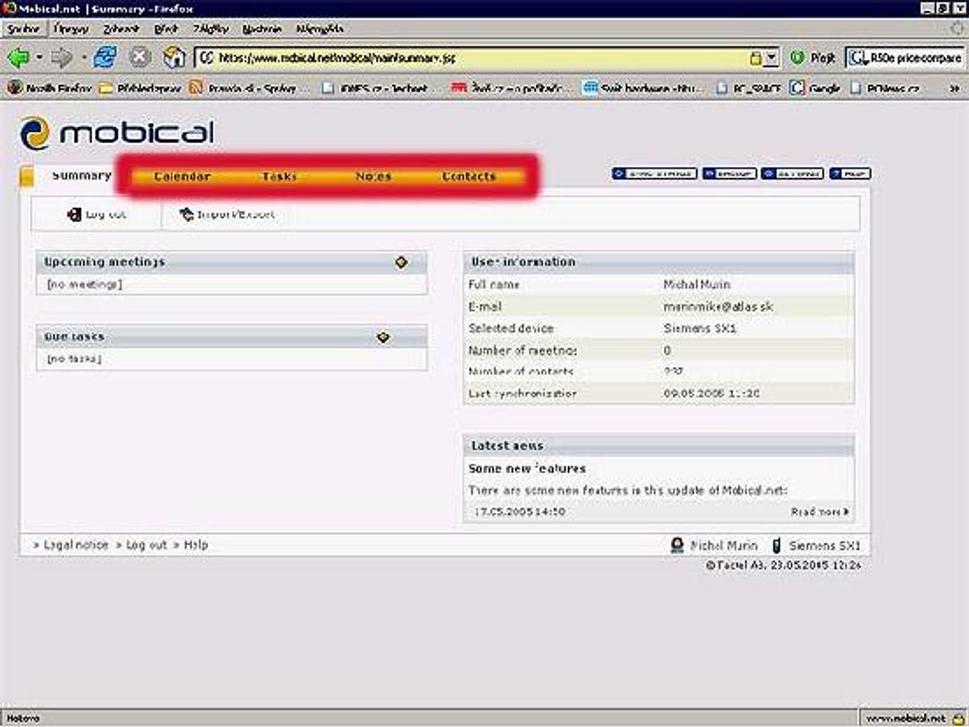Open the Home page icon
Viewport: 969px width, 727px height.
174,57
